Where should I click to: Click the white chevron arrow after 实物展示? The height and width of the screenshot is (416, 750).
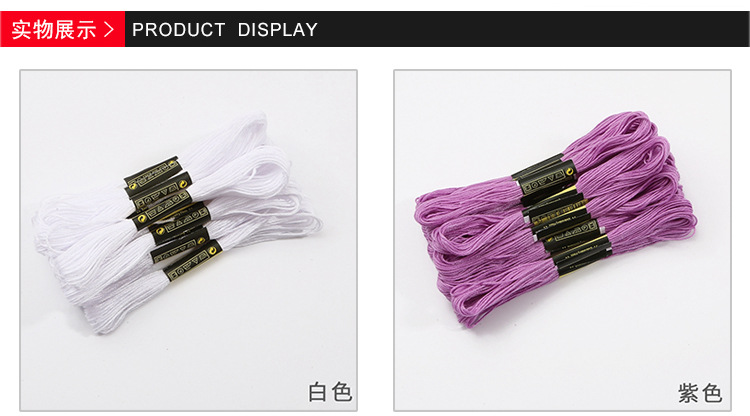pos(109,30)
